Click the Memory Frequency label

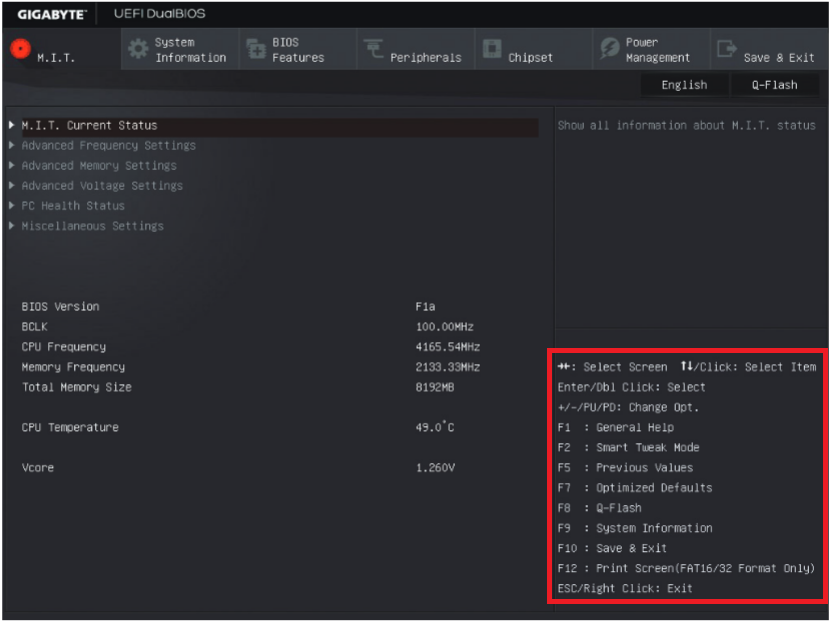(x=73, y=367)
